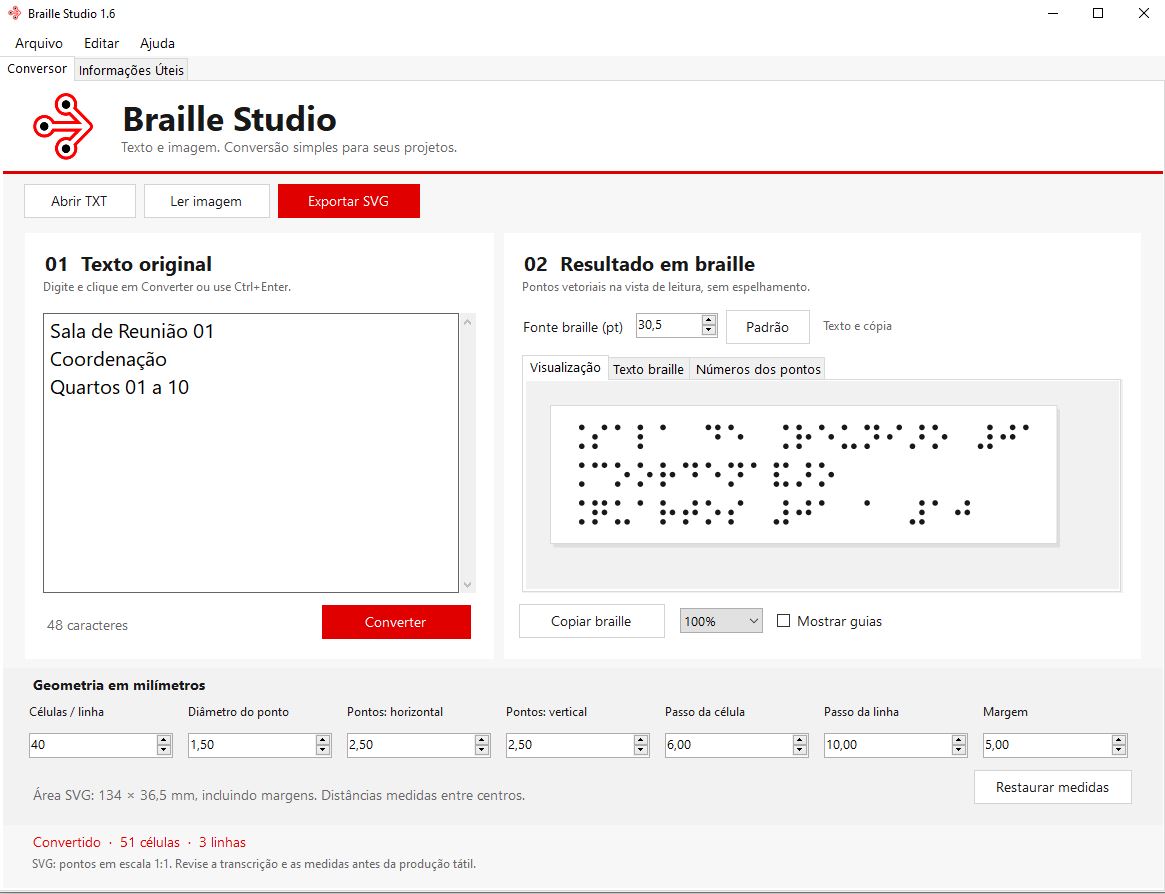Reset font size with the Padrão button
Image resolution: width=1165 pixels, height=894 pixels.
coord(768,327)
